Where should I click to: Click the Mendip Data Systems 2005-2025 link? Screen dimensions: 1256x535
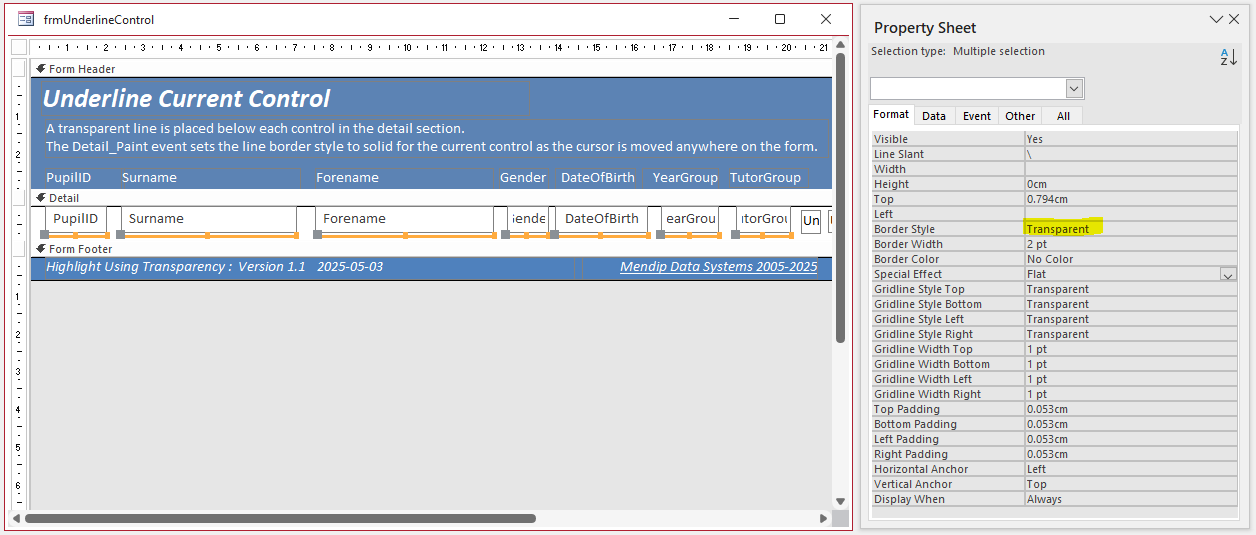pyautogui.click(x=718, y=267)
